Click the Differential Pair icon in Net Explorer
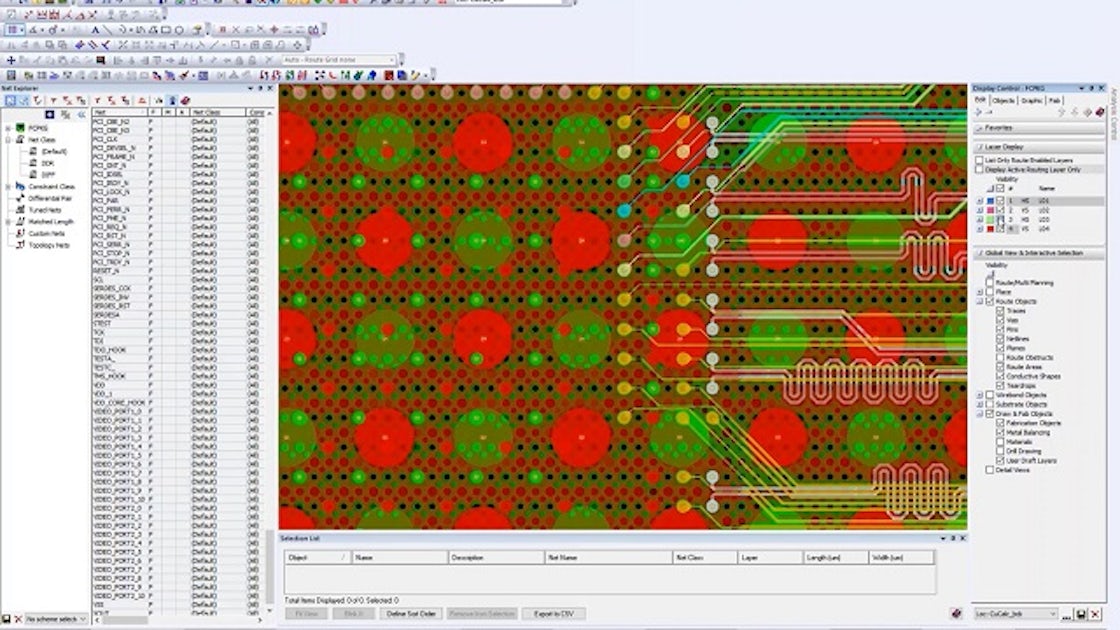The width and height of the screenshot is (1120, 630). 20,198
